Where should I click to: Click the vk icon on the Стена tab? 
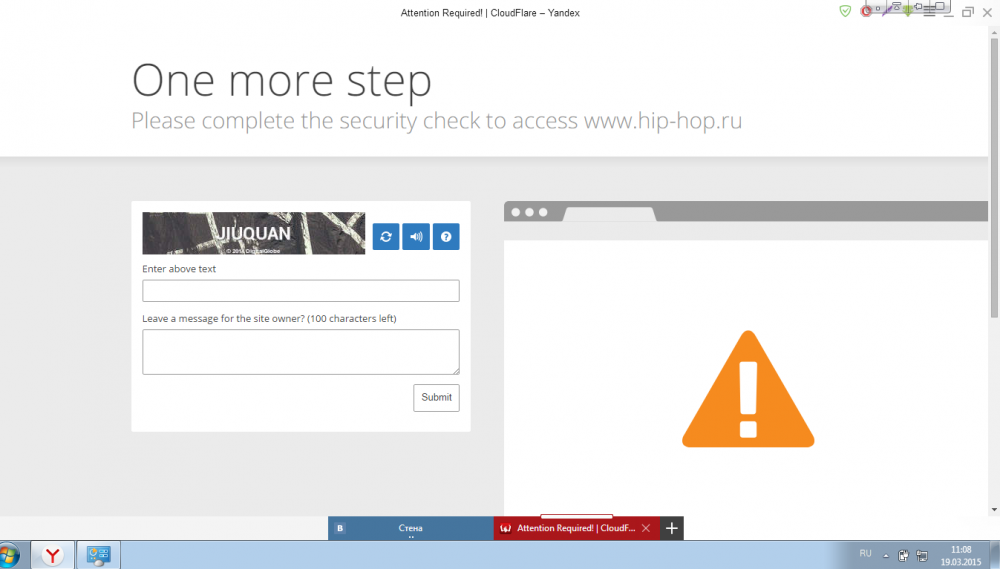click(x=340, y=528)
